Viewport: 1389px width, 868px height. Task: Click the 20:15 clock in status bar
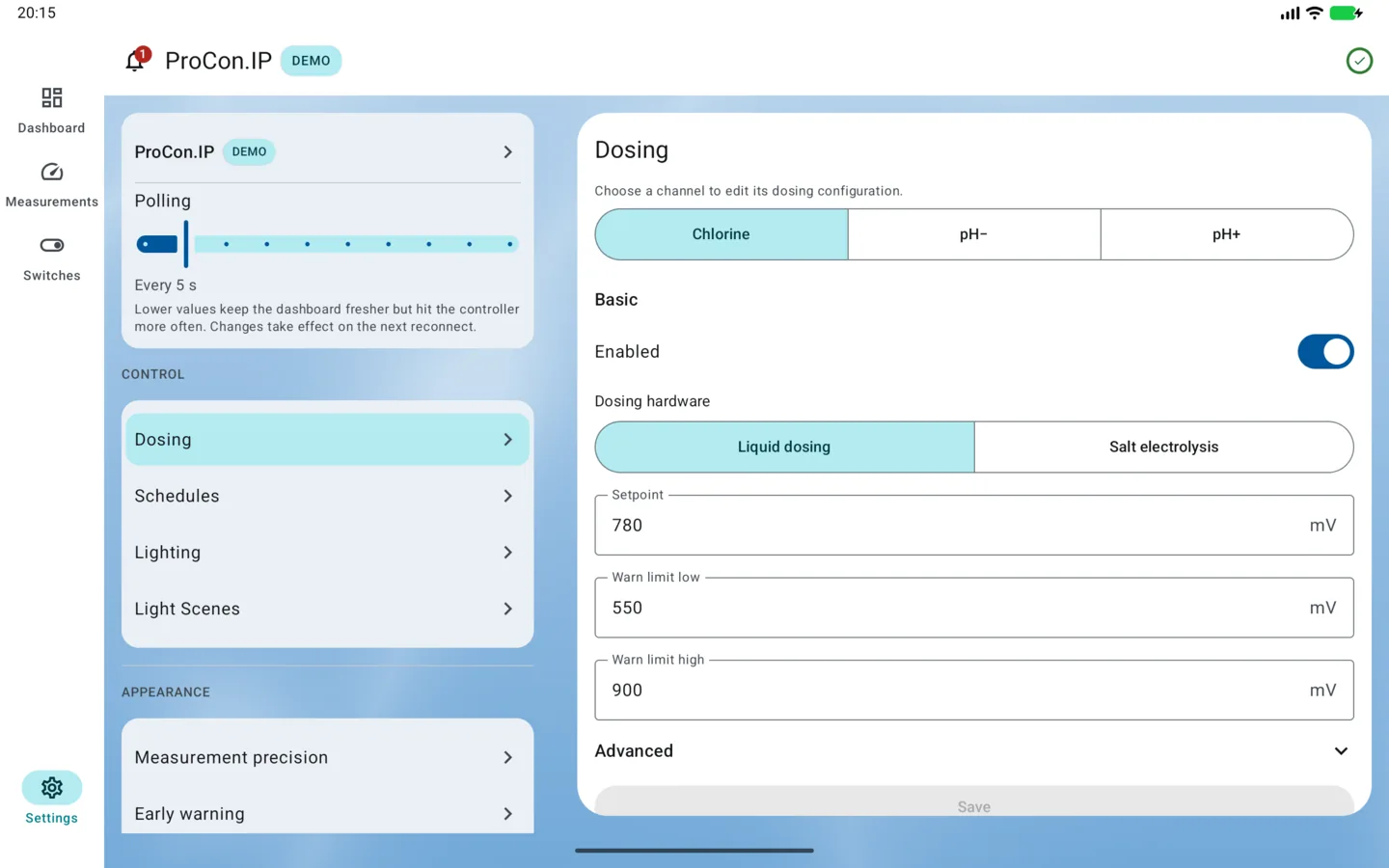click(x=37, y=13)
